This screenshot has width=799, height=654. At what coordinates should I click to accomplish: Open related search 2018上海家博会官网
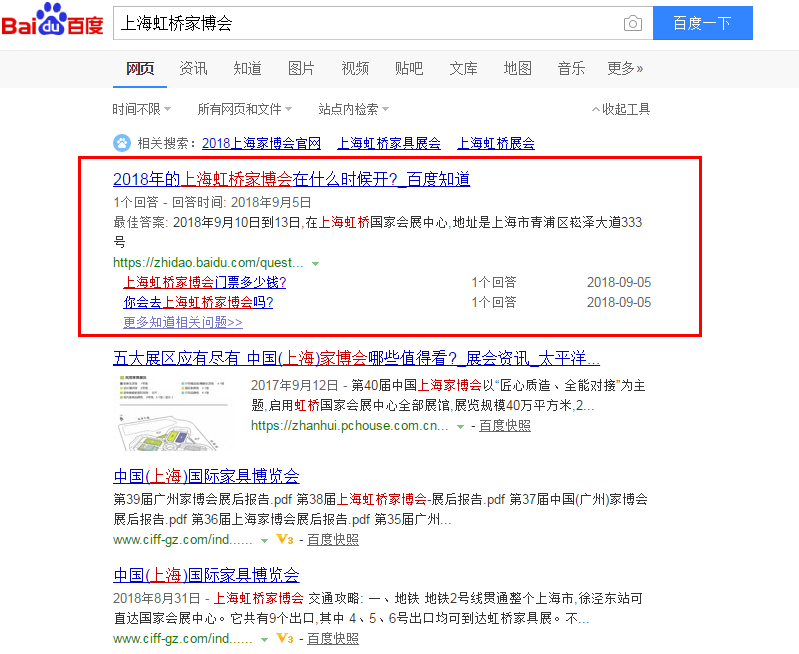[261, 143]
